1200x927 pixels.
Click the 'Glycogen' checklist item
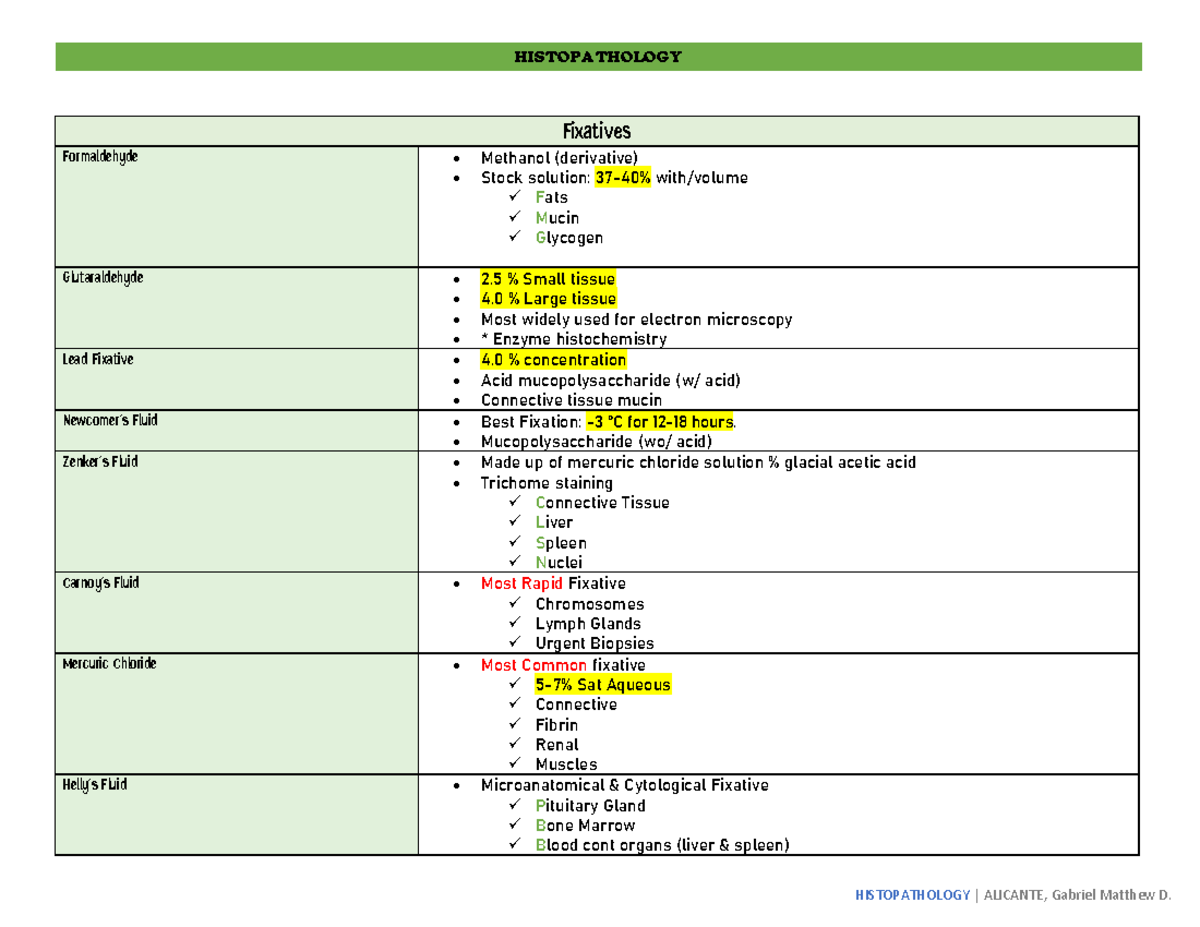pyautogui.click(x=569, y=238)
